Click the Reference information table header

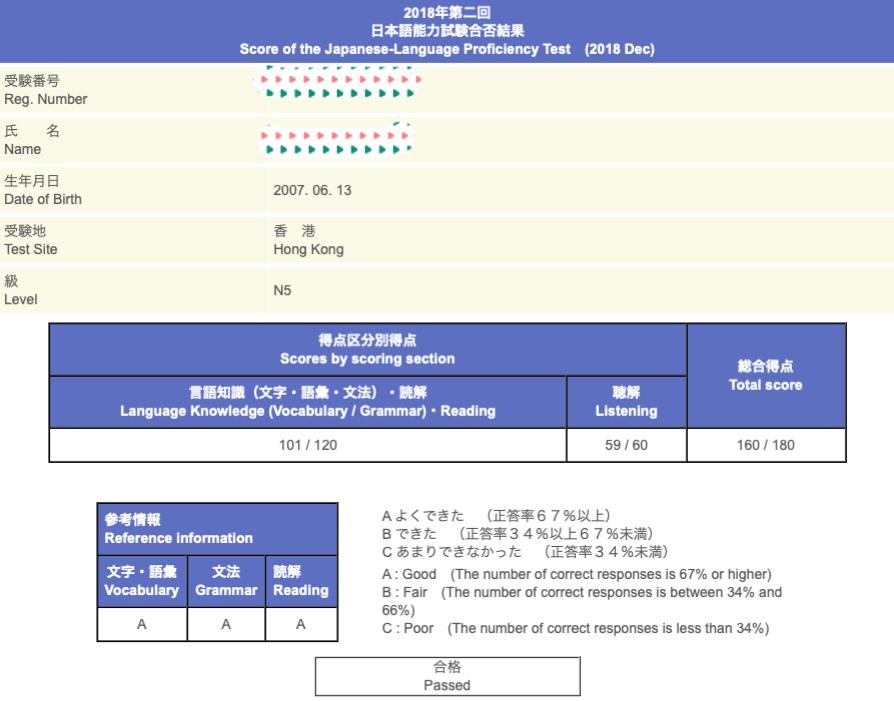coord(217,529)
